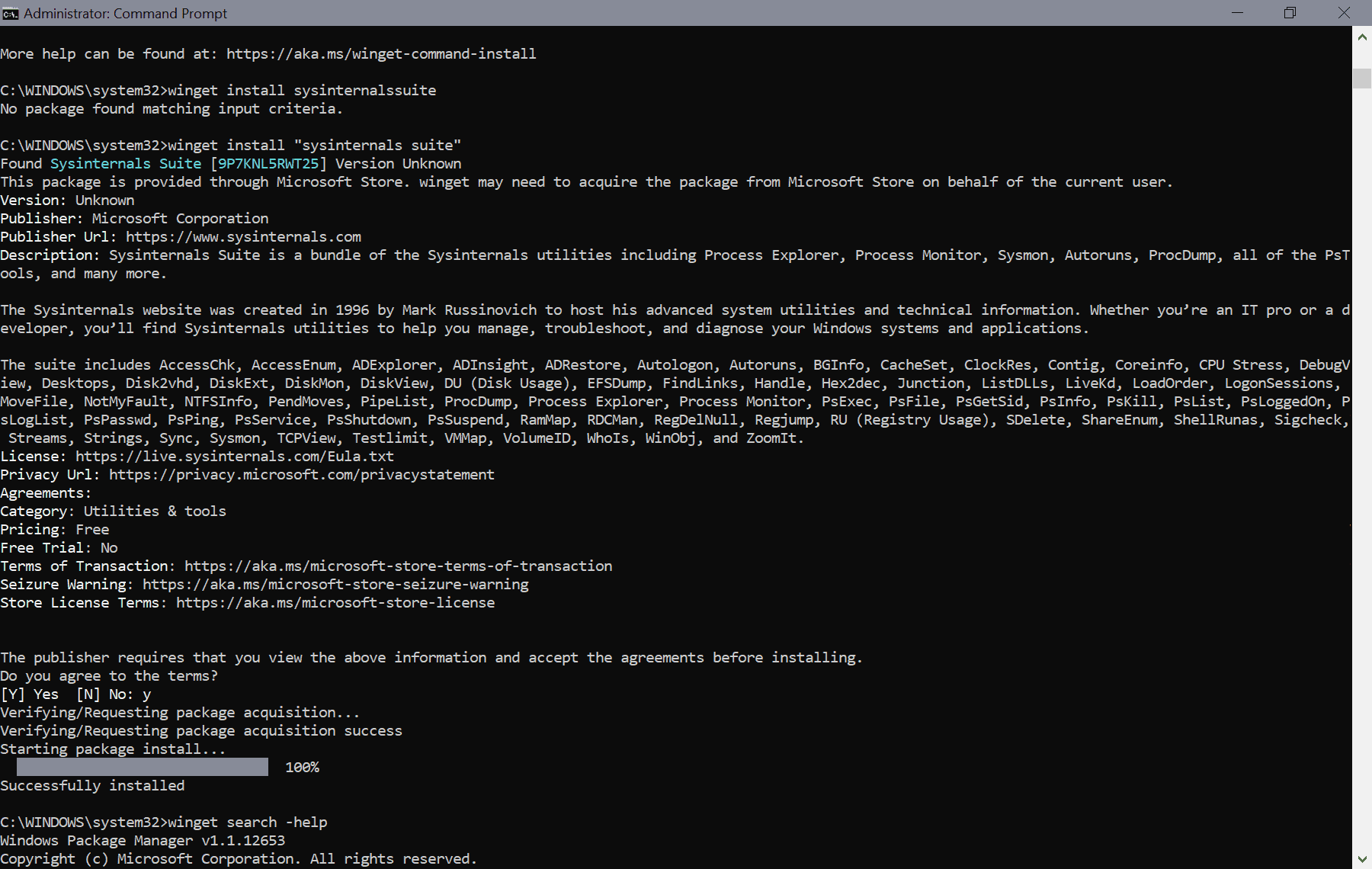1372x869 pixels.
Task: Click the Administrator: Command Prompt title text
Action: click(126, 14)
